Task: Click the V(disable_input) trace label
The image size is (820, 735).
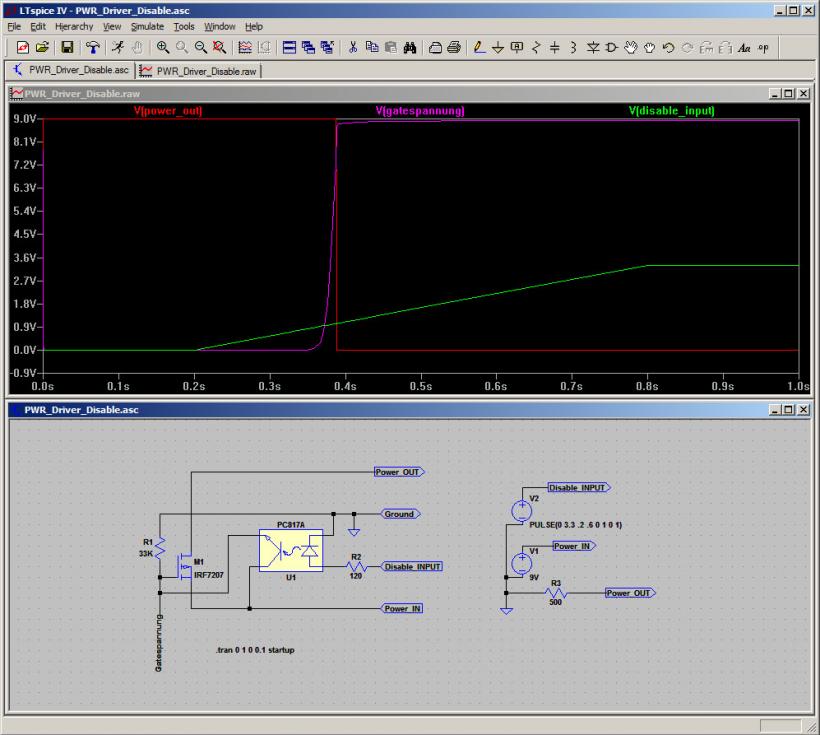Action: click(672, 111)
